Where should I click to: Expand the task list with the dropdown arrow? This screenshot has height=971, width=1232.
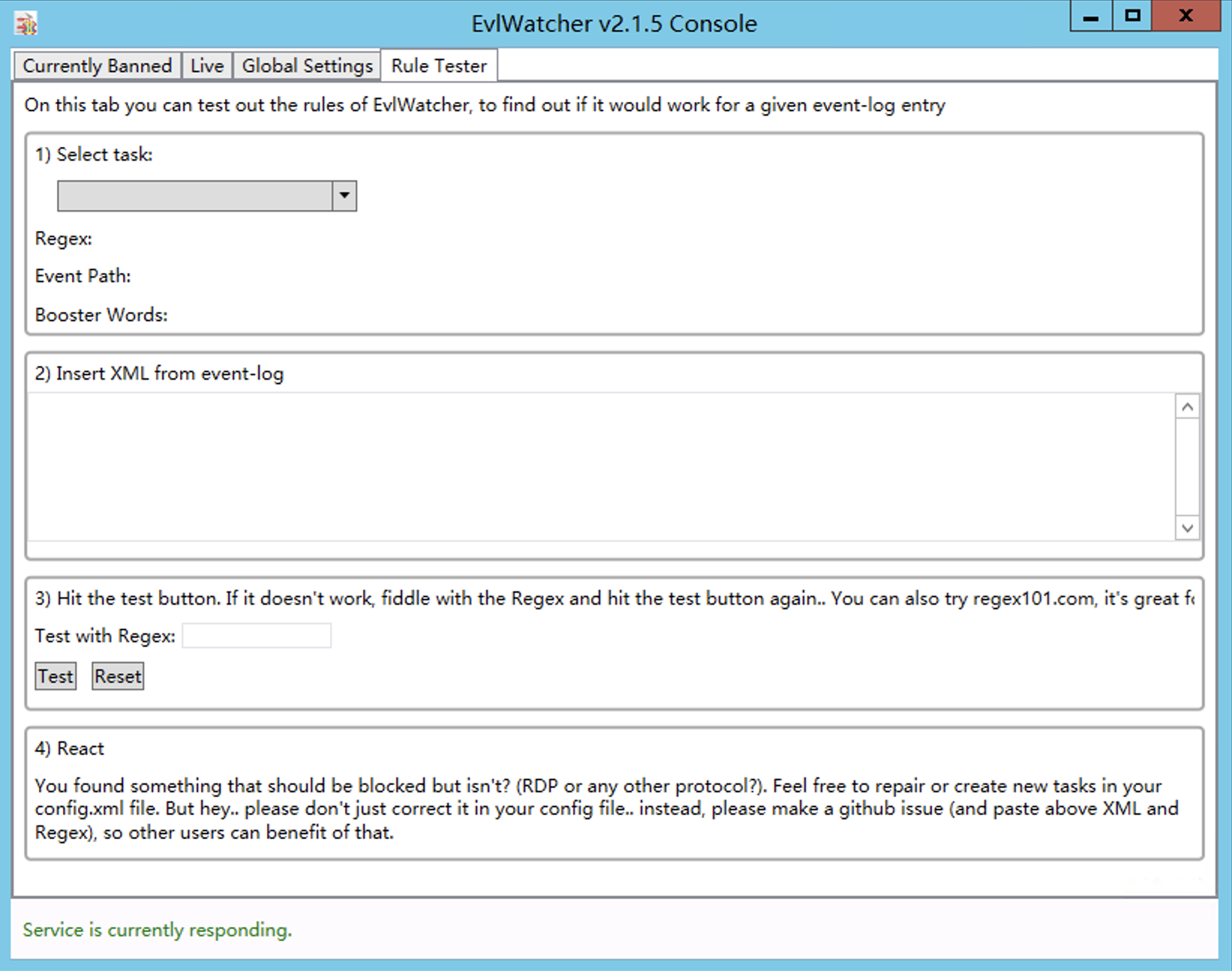[344, 196]
